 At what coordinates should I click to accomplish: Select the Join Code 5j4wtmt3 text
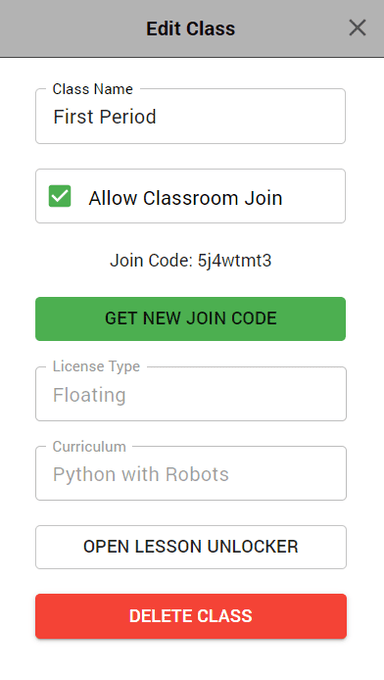point(190,261)
